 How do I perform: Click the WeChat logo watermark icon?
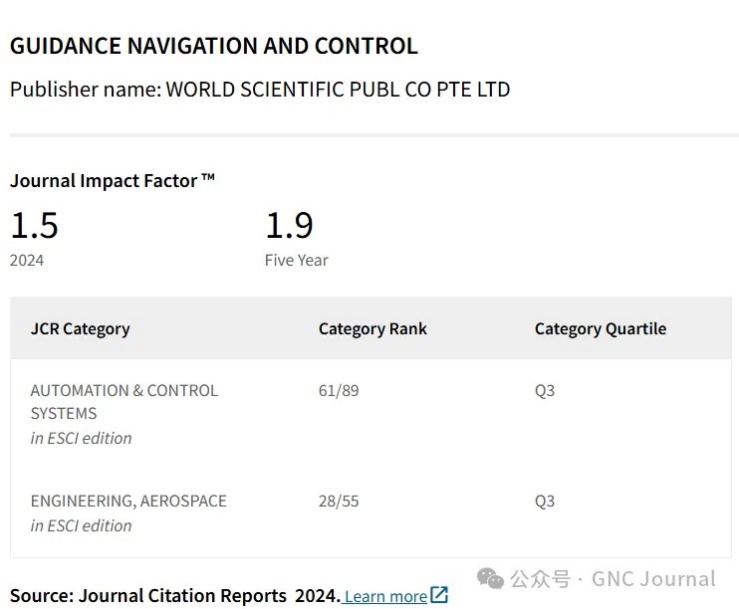[490, 579]
